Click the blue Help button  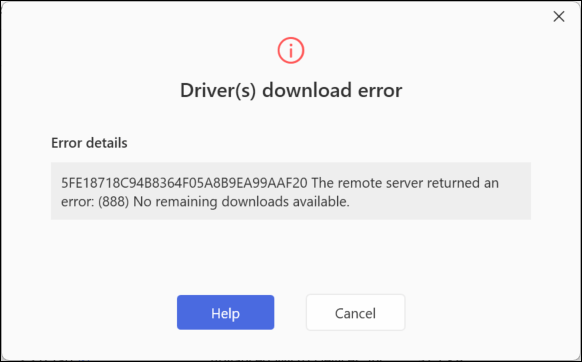225,312
